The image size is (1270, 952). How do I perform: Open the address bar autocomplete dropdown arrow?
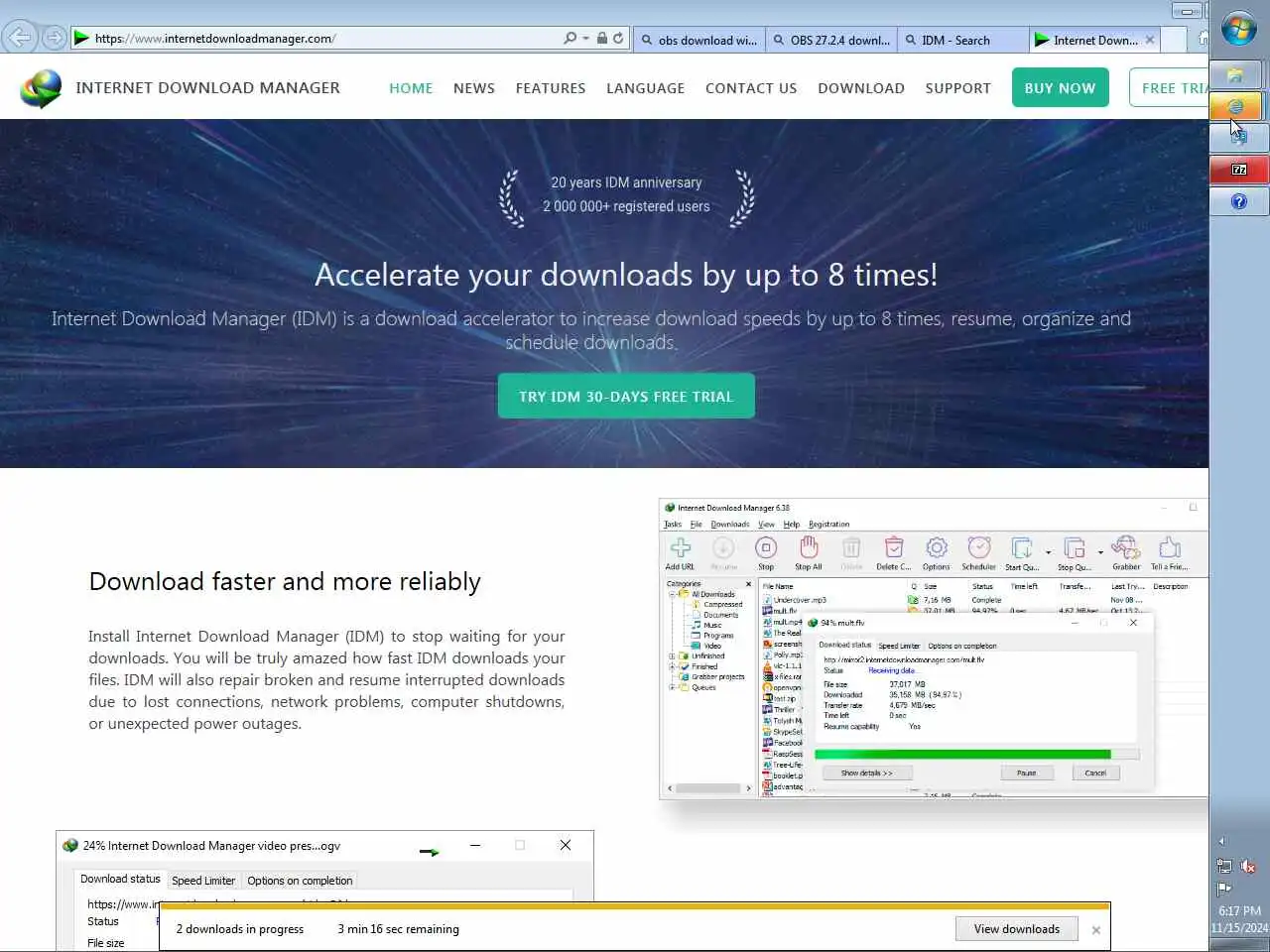[x=585, y=39]
